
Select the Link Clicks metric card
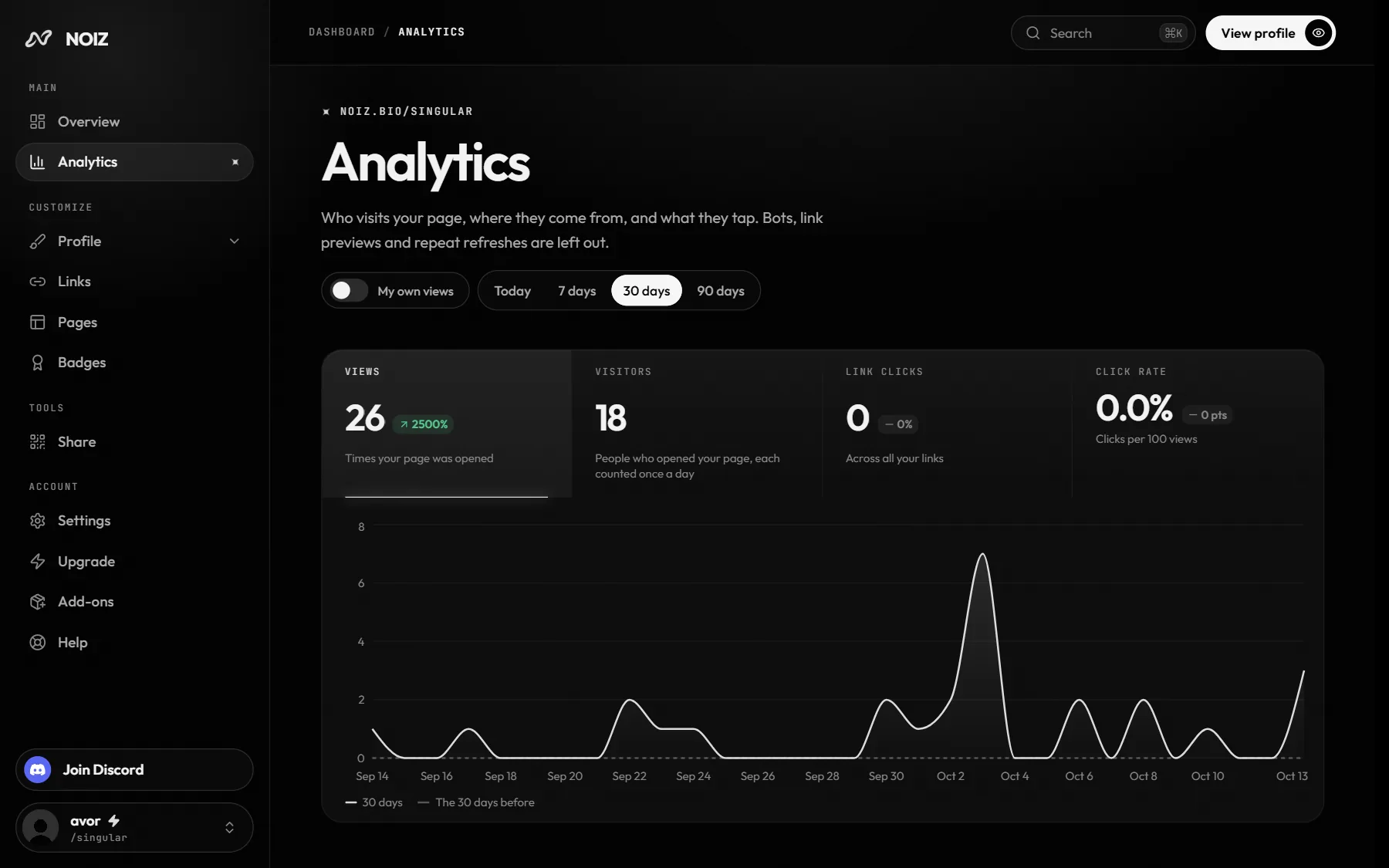[x=947, y=424]
